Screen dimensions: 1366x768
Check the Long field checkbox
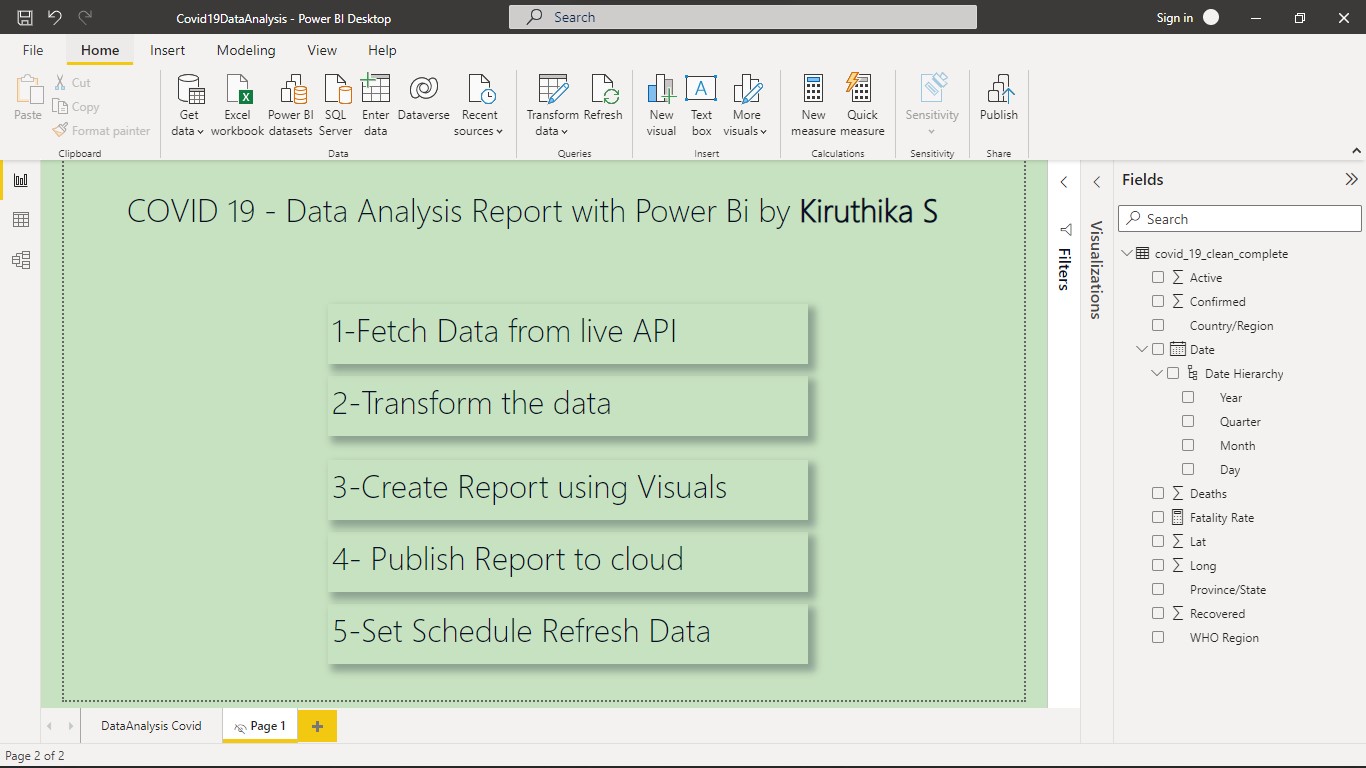pos(1158,565)
